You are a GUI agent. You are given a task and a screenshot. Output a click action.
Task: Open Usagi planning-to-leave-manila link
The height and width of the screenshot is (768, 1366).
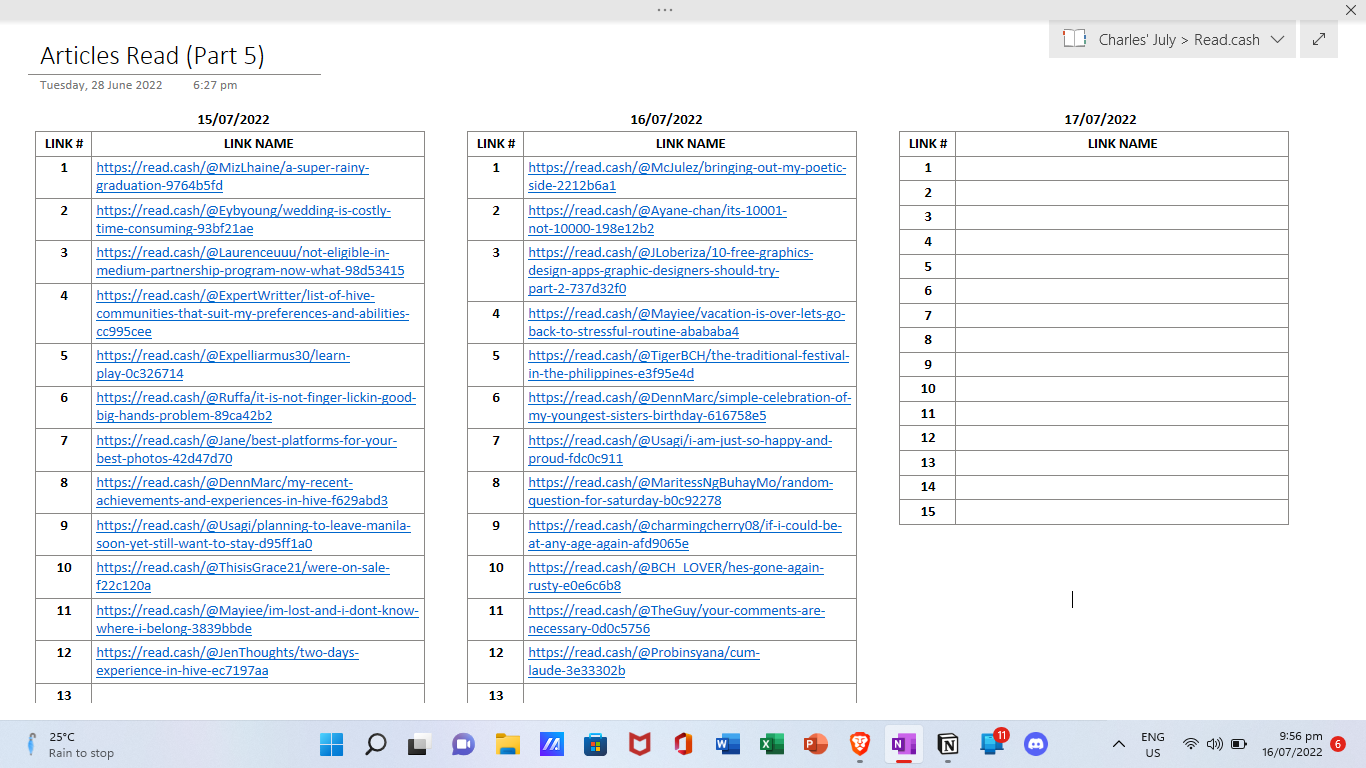click(x=253, y=534)
